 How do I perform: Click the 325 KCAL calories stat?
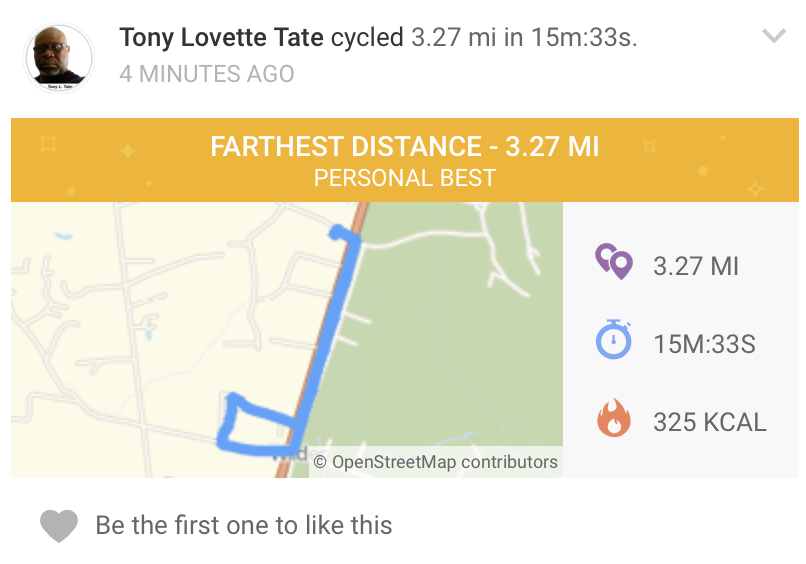tap(709, 422)
